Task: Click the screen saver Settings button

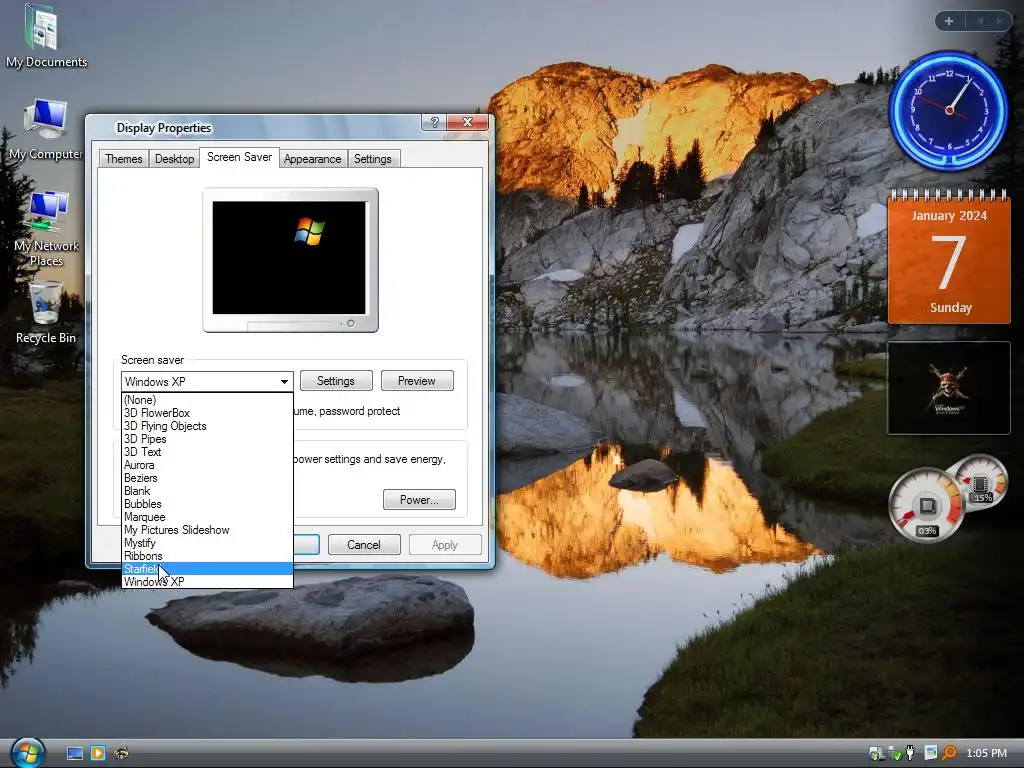Action: tap(336, 381)
